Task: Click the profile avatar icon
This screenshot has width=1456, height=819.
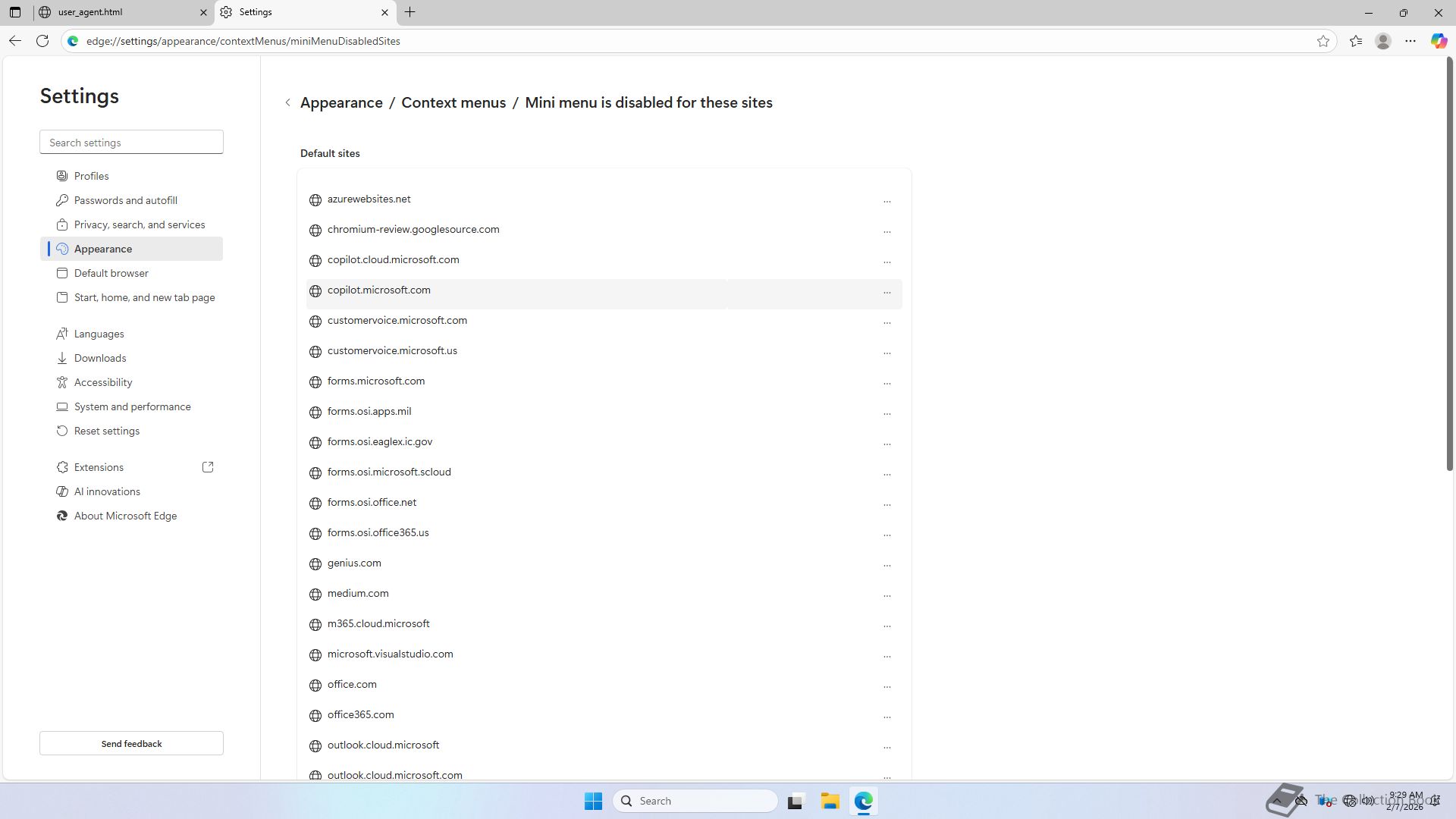Action: (x=1383, y=41)
